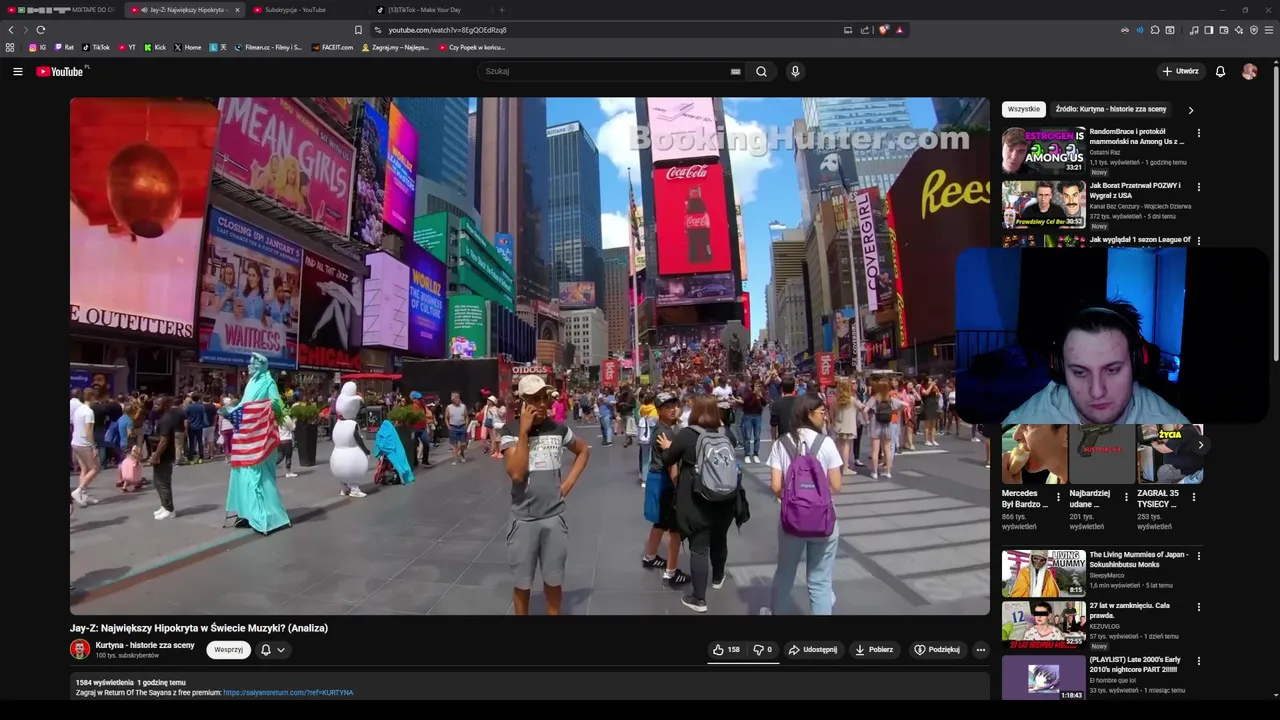Like the video with thumbs up
Image resolution: width=1280 pixels, height=720 pixels.
(x=726, y=649)
